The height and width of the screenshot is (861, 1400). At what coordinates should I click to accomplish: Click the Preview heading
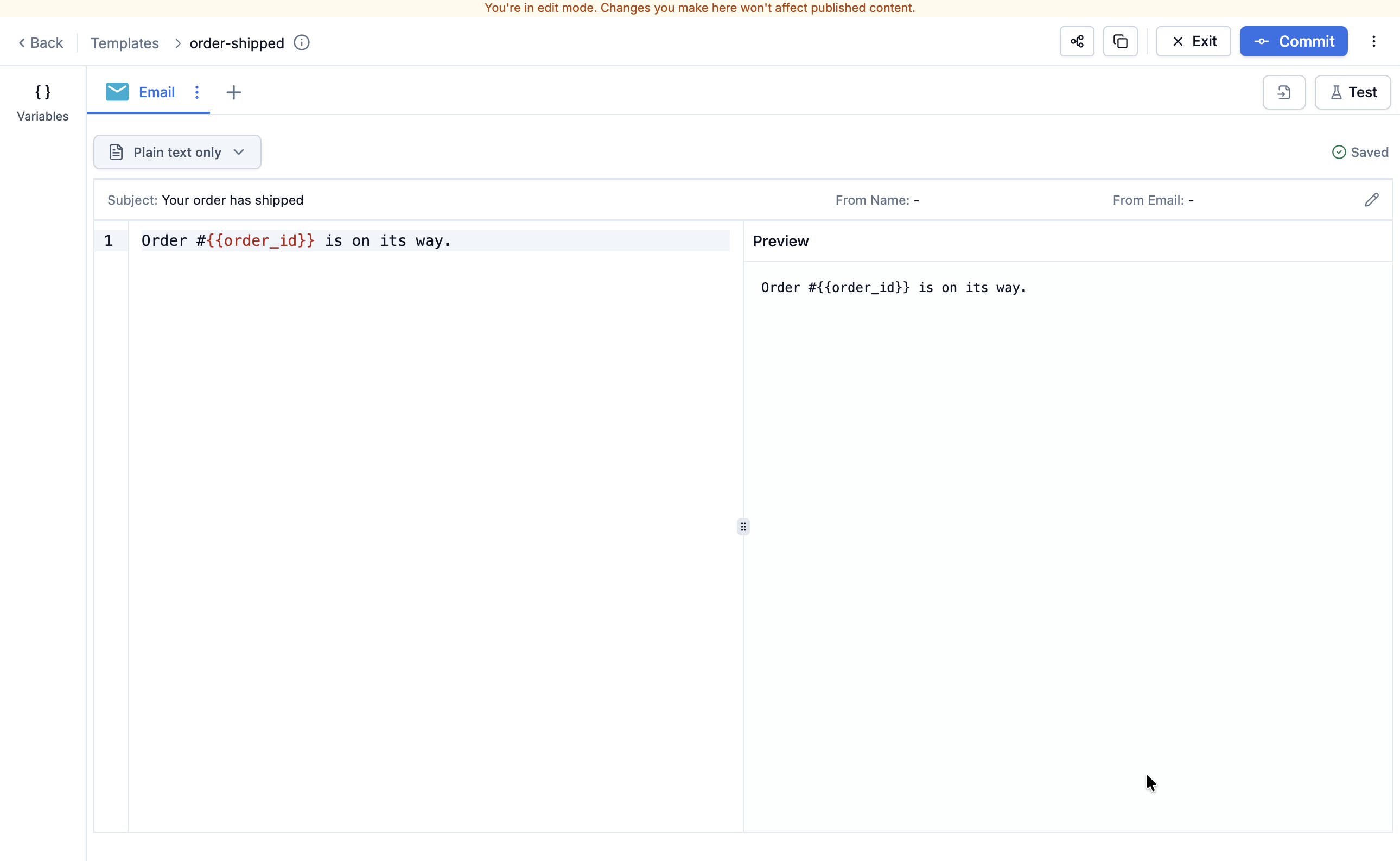(x=780, y=241)
